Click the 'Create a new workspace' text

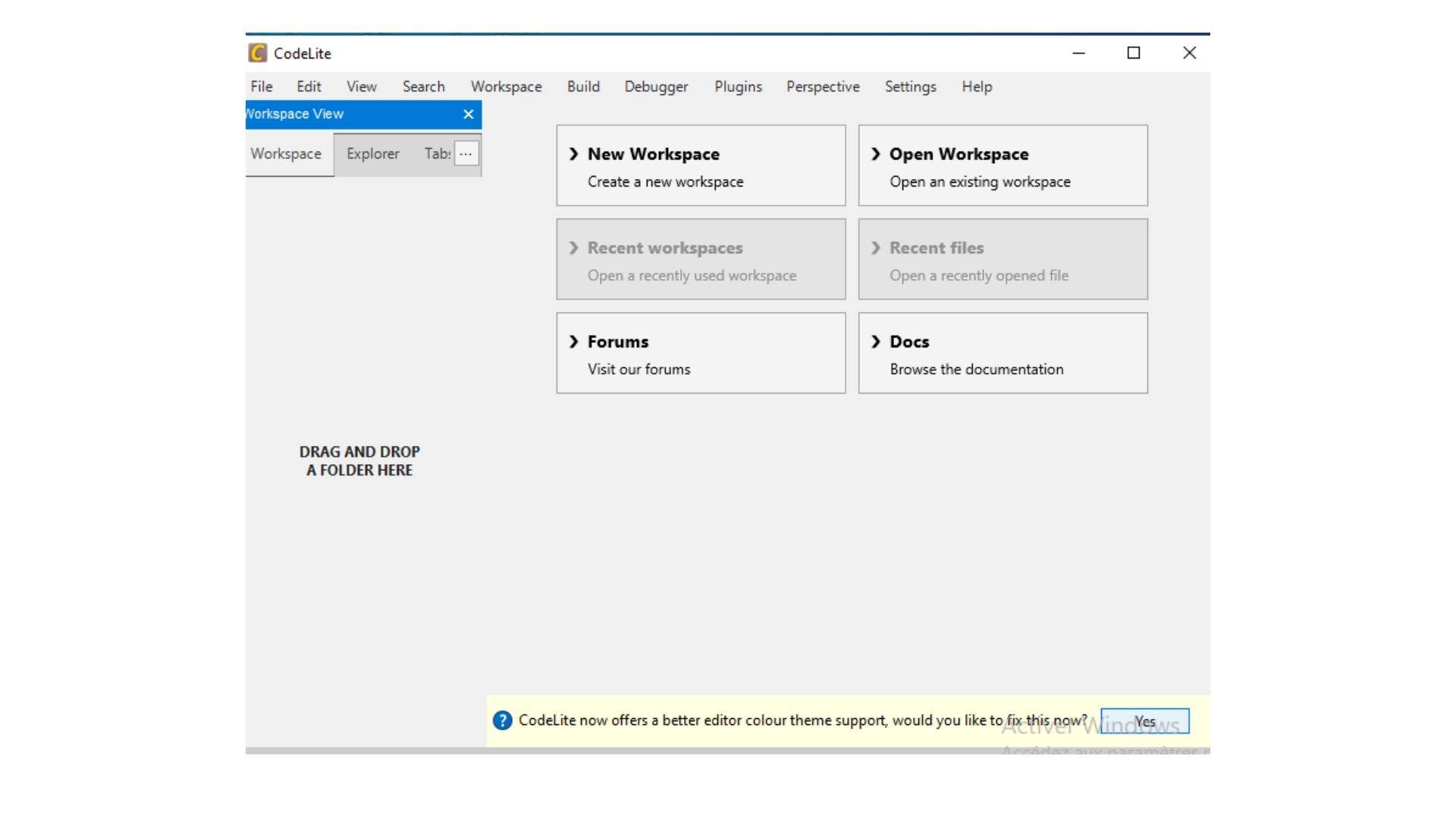(666, 182)
